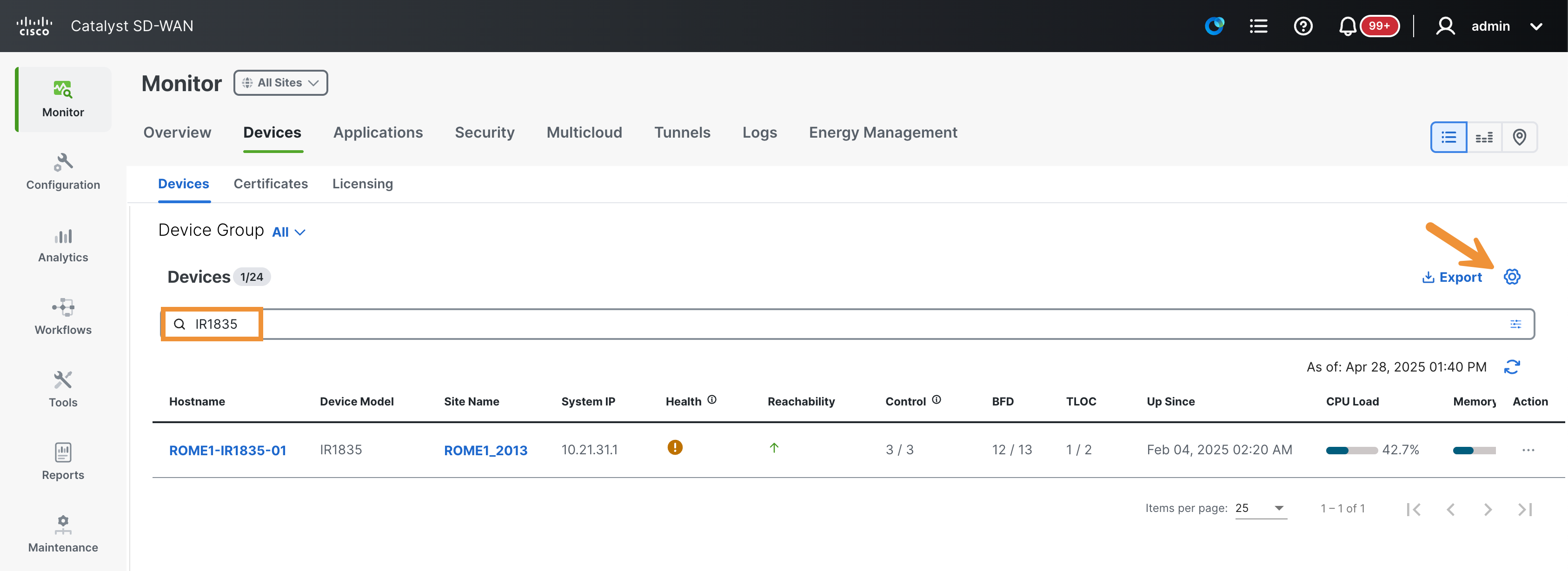The width and height of the screenshot is (1568, 571).
Task: Open the Certificates sub-tab
Action: pyautogui.click(x=271, y=184)
